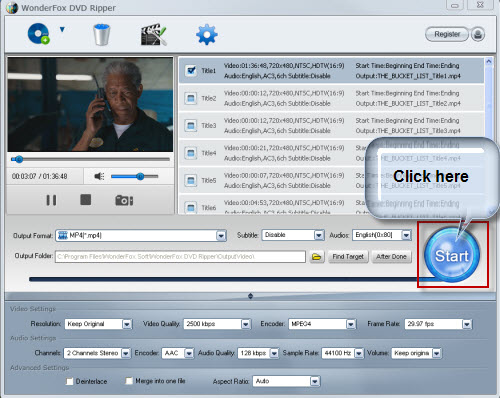Click the After Done button
This screenshot has height=398, width=500.
tap(391, 257)
